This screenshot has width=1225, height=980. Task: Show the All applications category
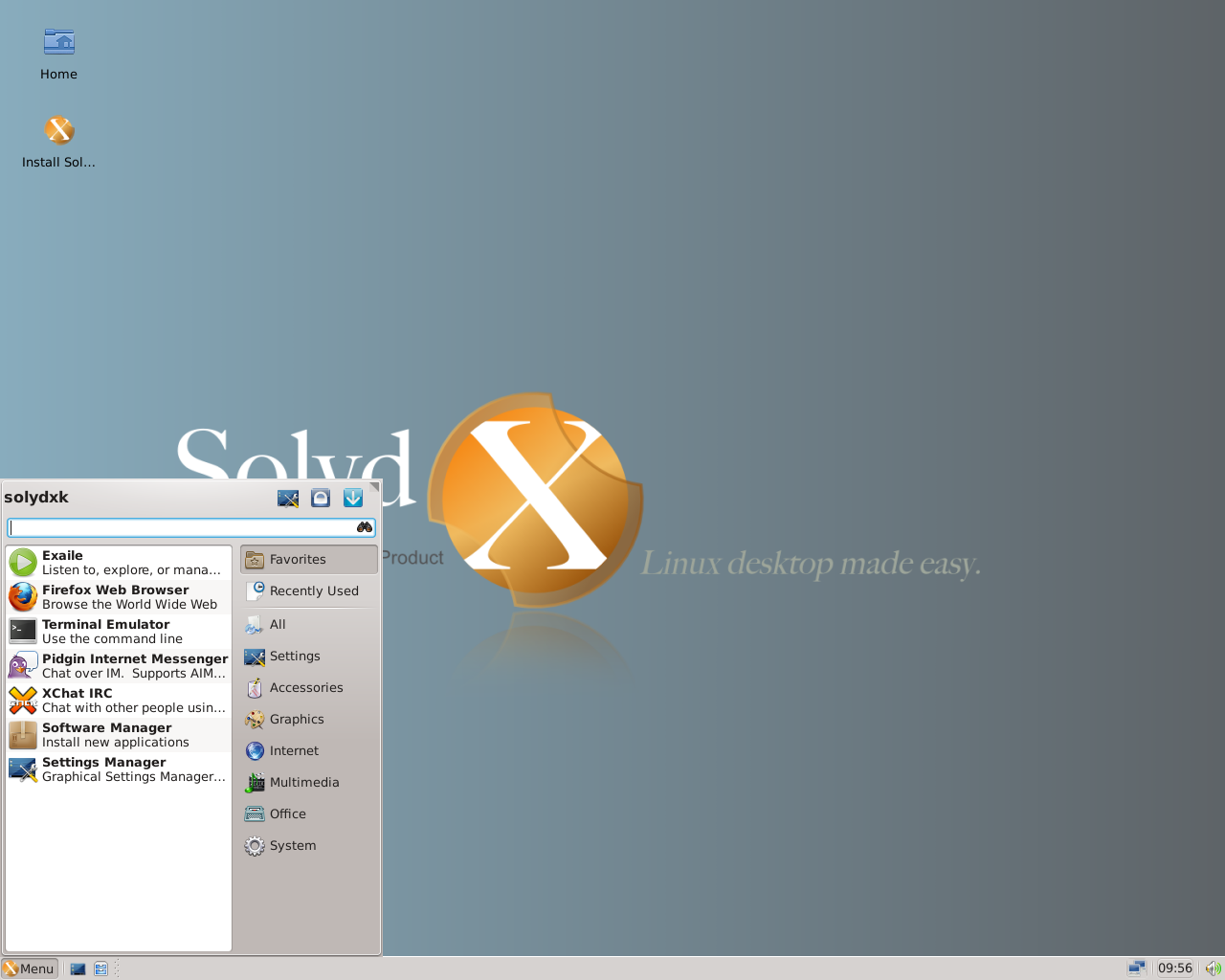pos(309,625)
